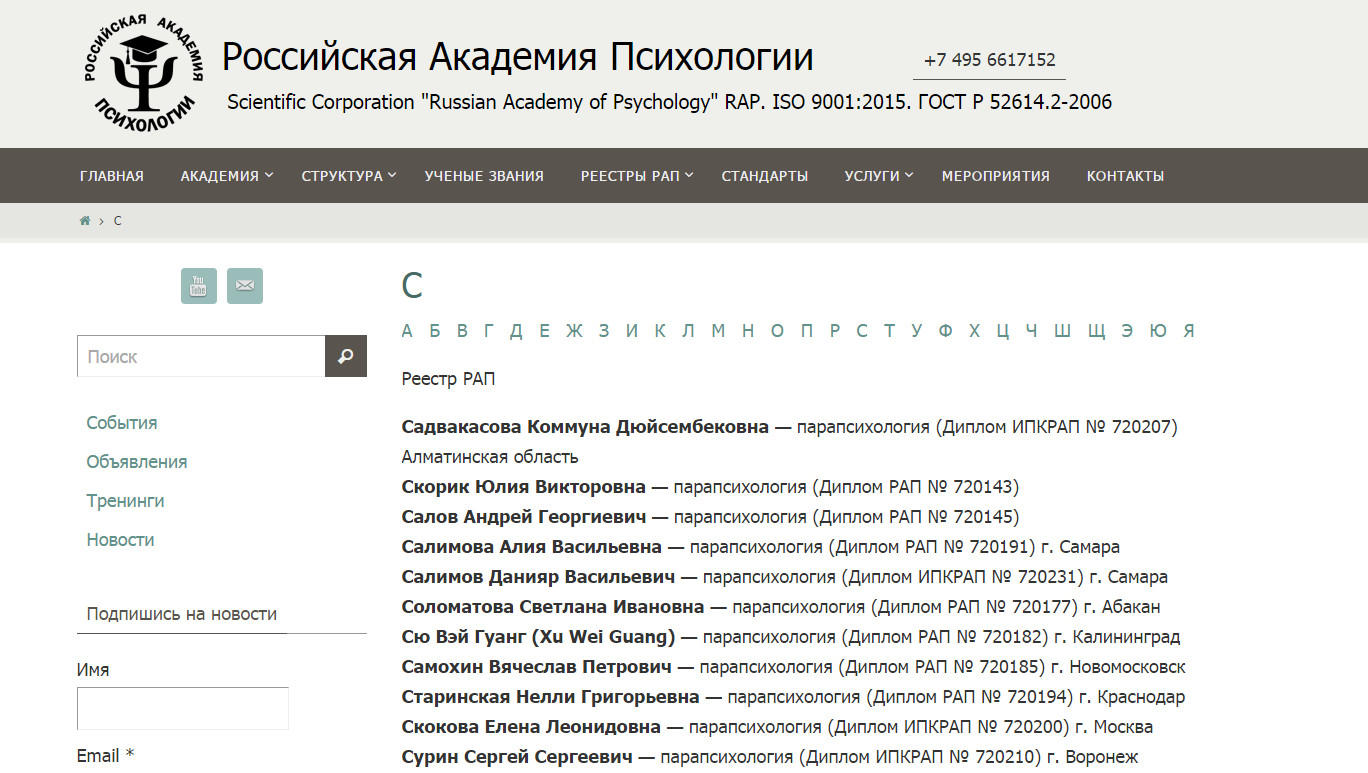Click the phone number +7 495 6617152

989,60
